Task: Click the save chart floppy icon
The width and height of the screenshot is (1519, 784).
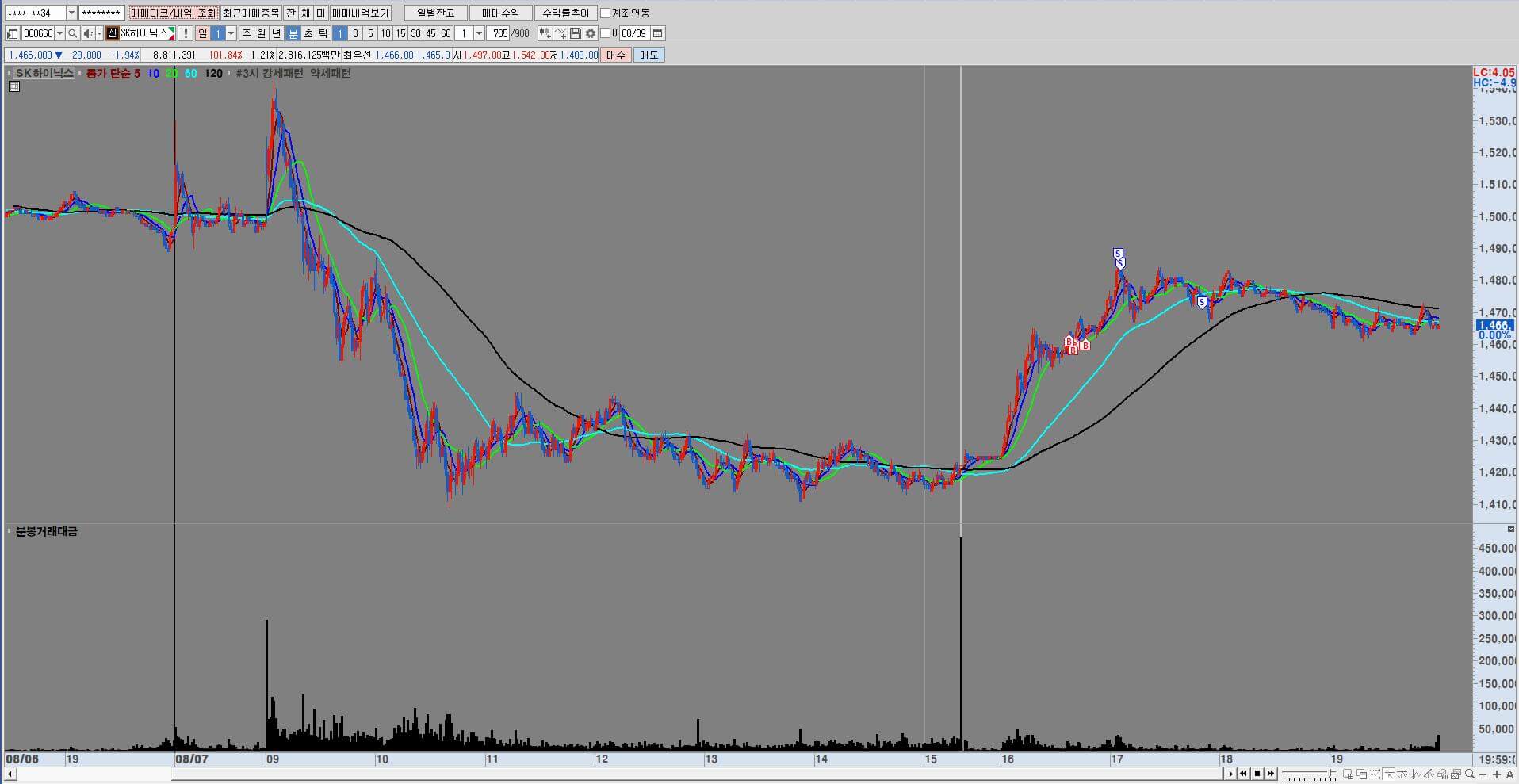Action: [x=576, y=33]
